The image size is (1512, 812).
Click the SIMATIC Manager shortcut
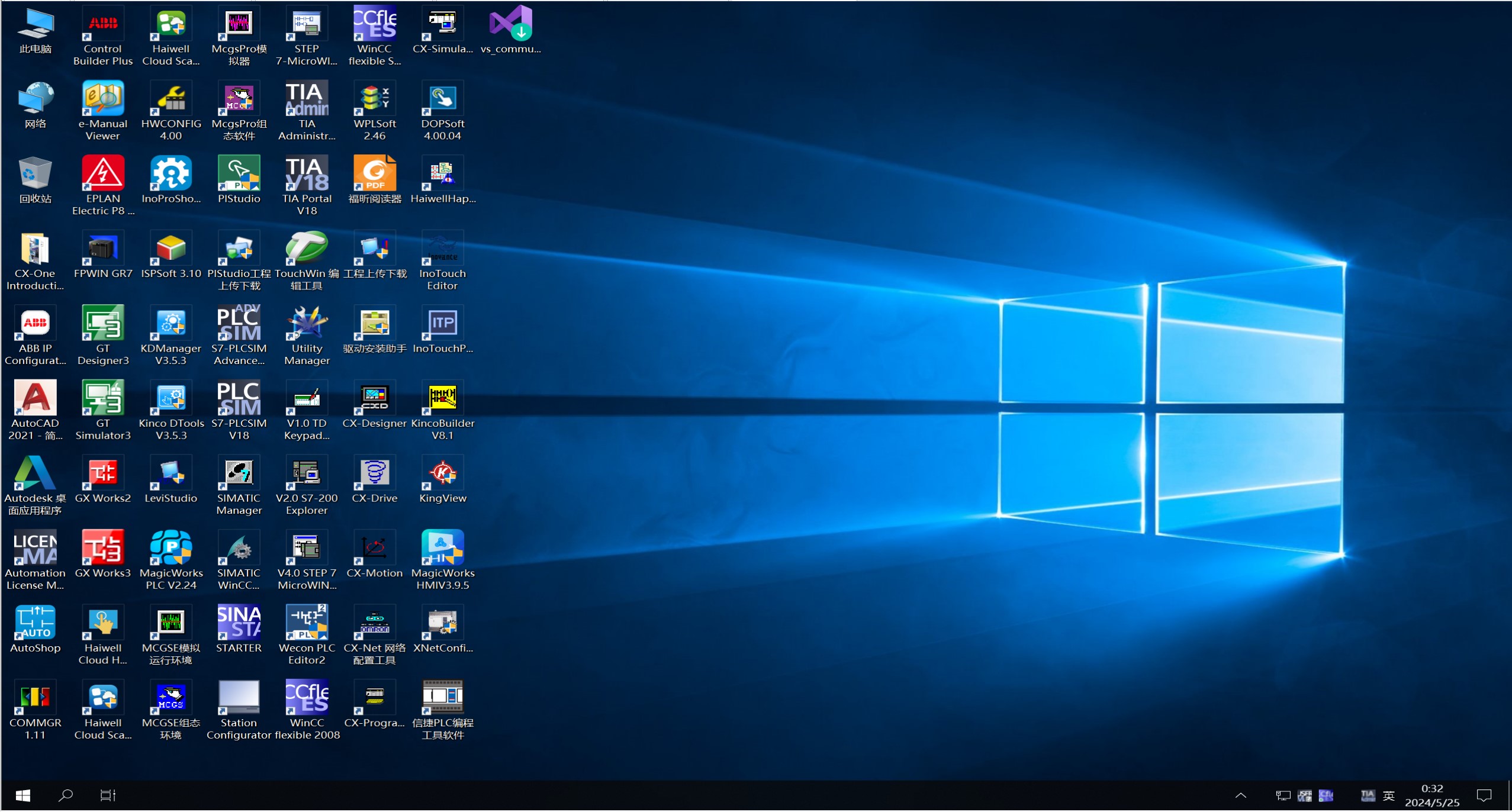(x=239, y=485)
